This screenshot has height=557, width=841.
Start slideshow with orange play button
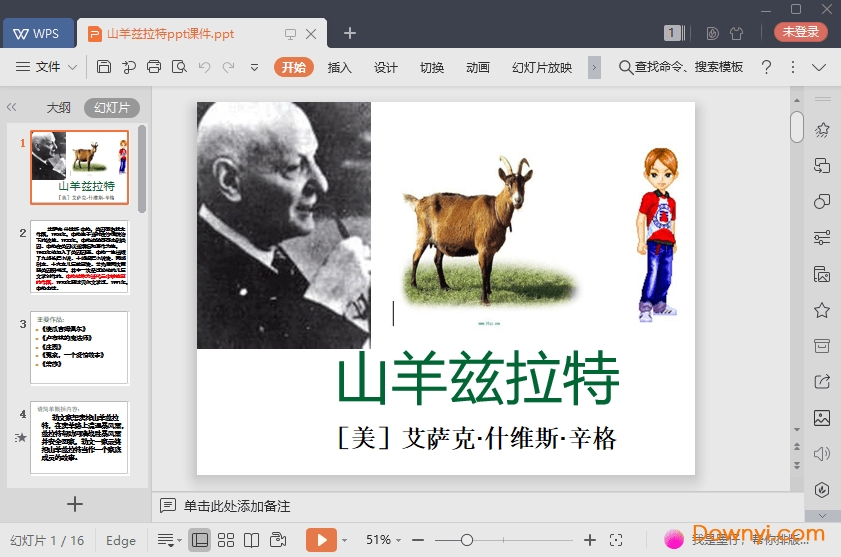point(321,540)
